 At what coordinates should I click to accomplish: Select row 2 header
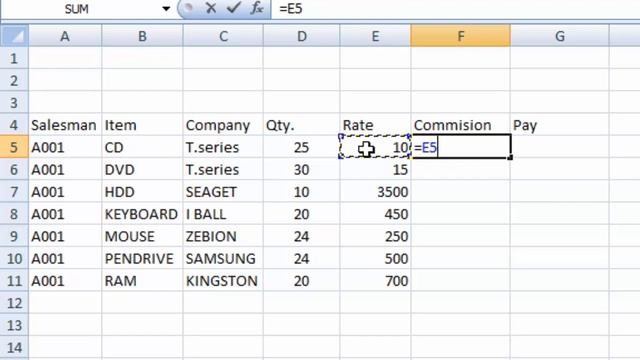[14, 80]
